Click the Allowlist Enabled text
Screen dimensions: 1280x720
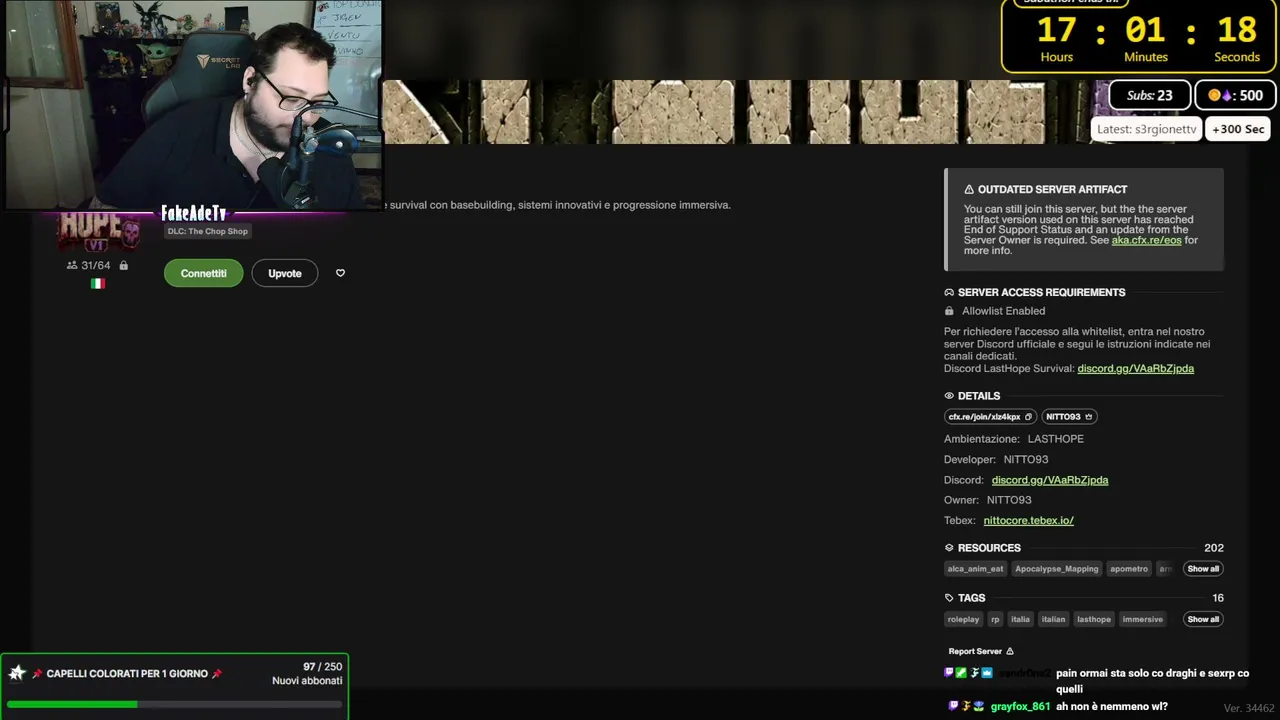[x=1003, y=311]
